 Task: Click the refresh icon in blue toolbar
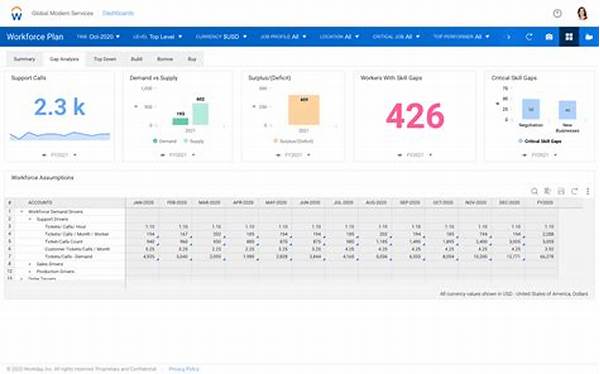529,37
